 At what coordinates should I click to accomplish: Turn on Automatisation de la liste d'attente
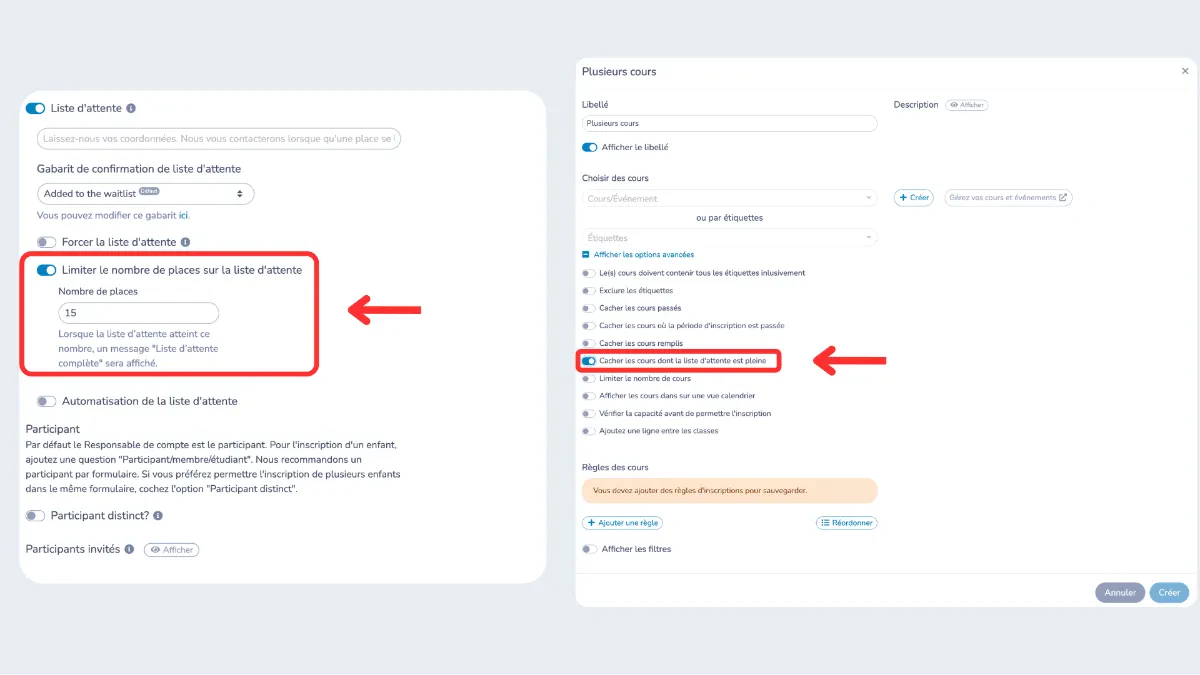(x=46, y=401)
